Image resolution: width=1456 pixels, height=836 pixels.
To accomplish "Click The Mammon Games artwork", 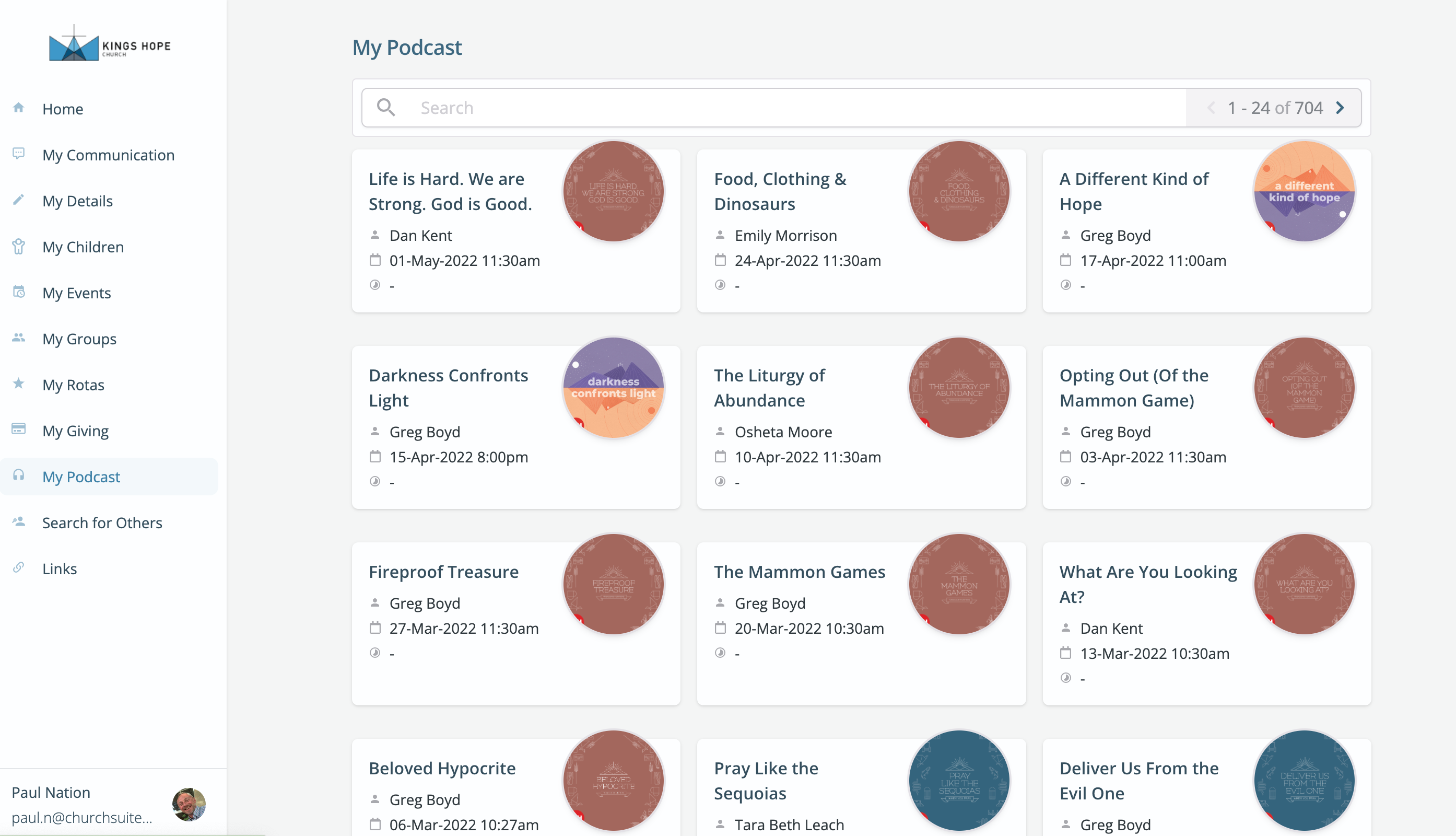I will pos(958,584).
